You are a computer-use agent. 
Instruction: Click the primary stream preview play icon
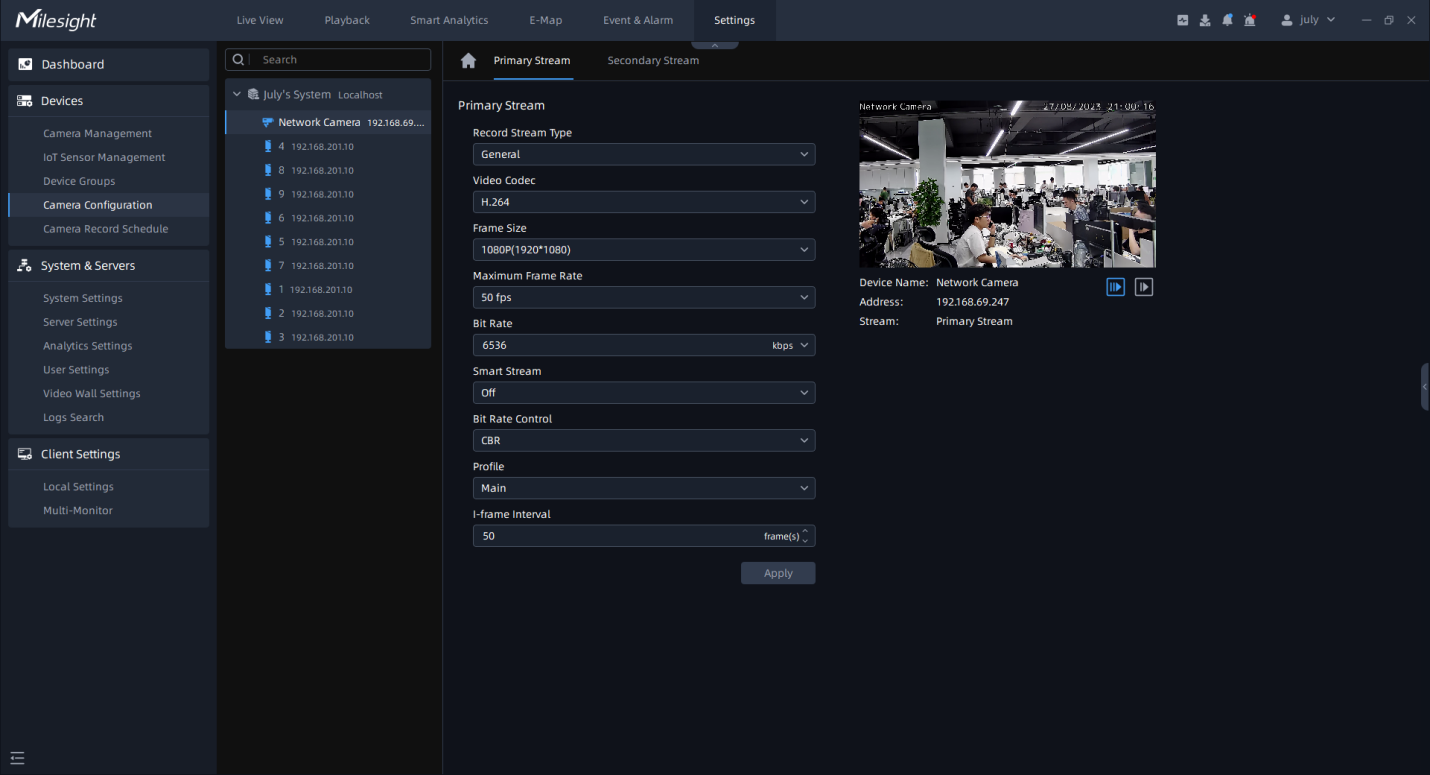point(1115,287)
